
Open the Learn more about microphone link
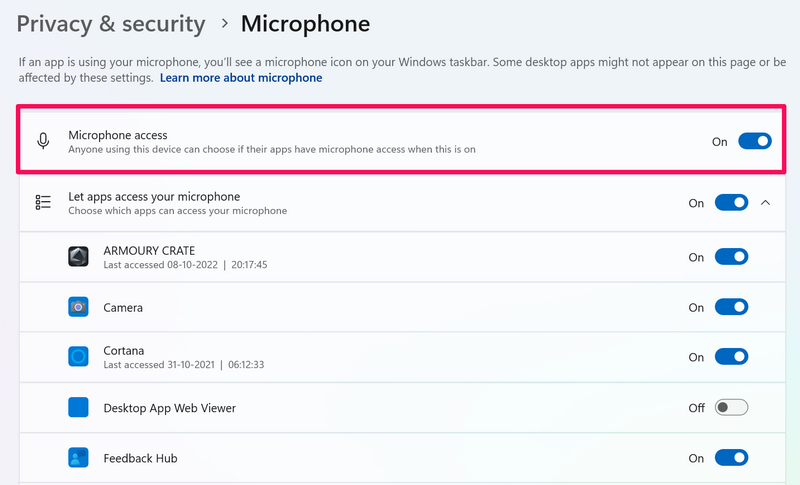point(241,78)
